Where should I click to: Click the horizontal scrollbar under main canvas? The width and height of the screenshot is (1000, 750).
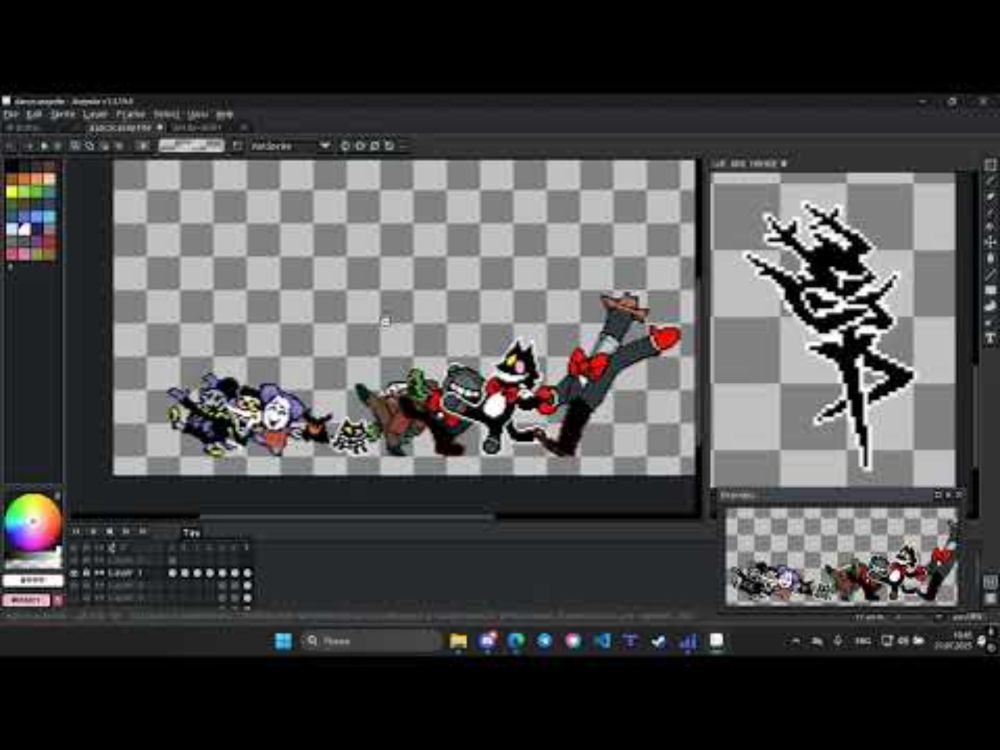pyautogui.click(x=348, y=516)
